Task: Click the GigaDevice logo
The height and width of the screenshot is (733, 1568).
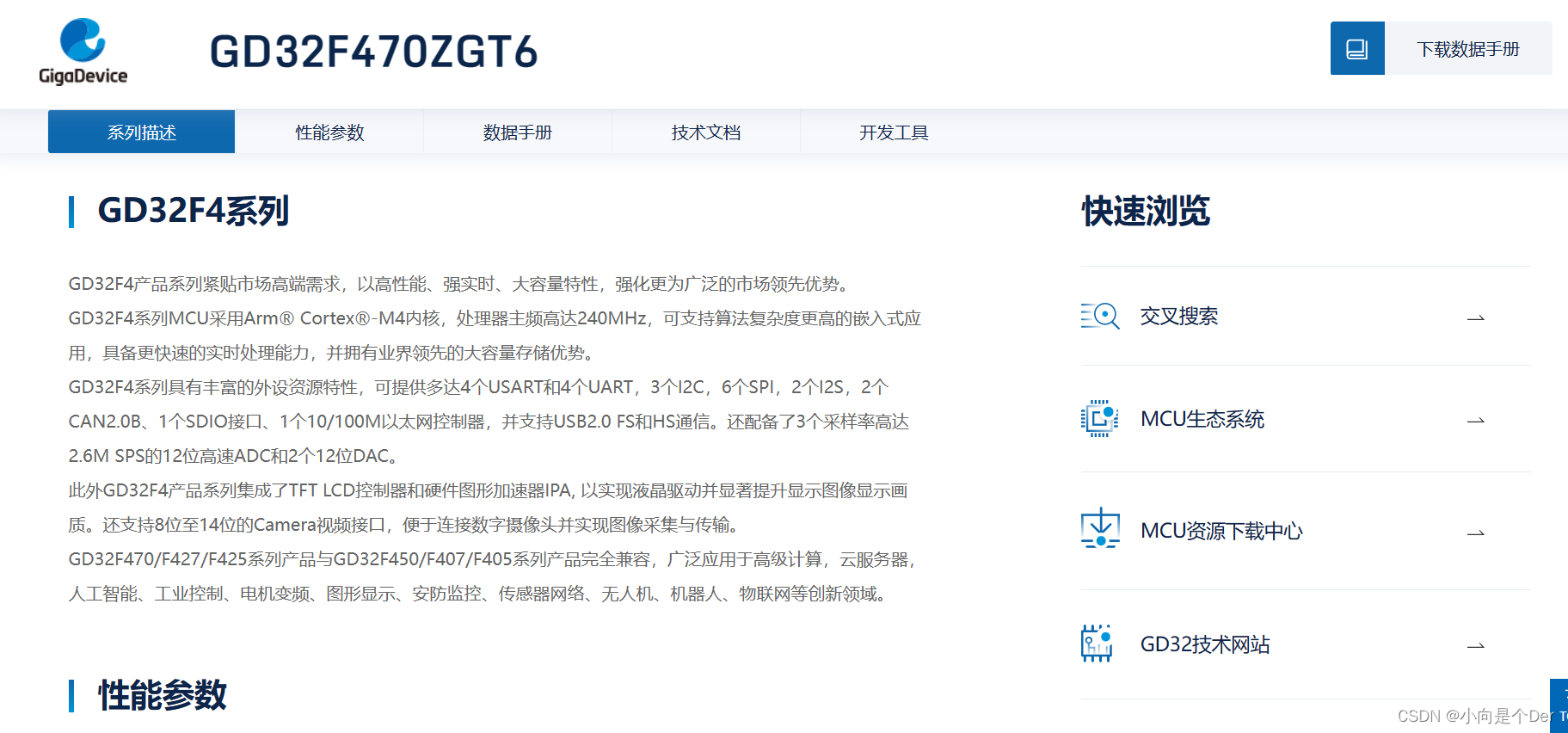Action: click(83, 52)
